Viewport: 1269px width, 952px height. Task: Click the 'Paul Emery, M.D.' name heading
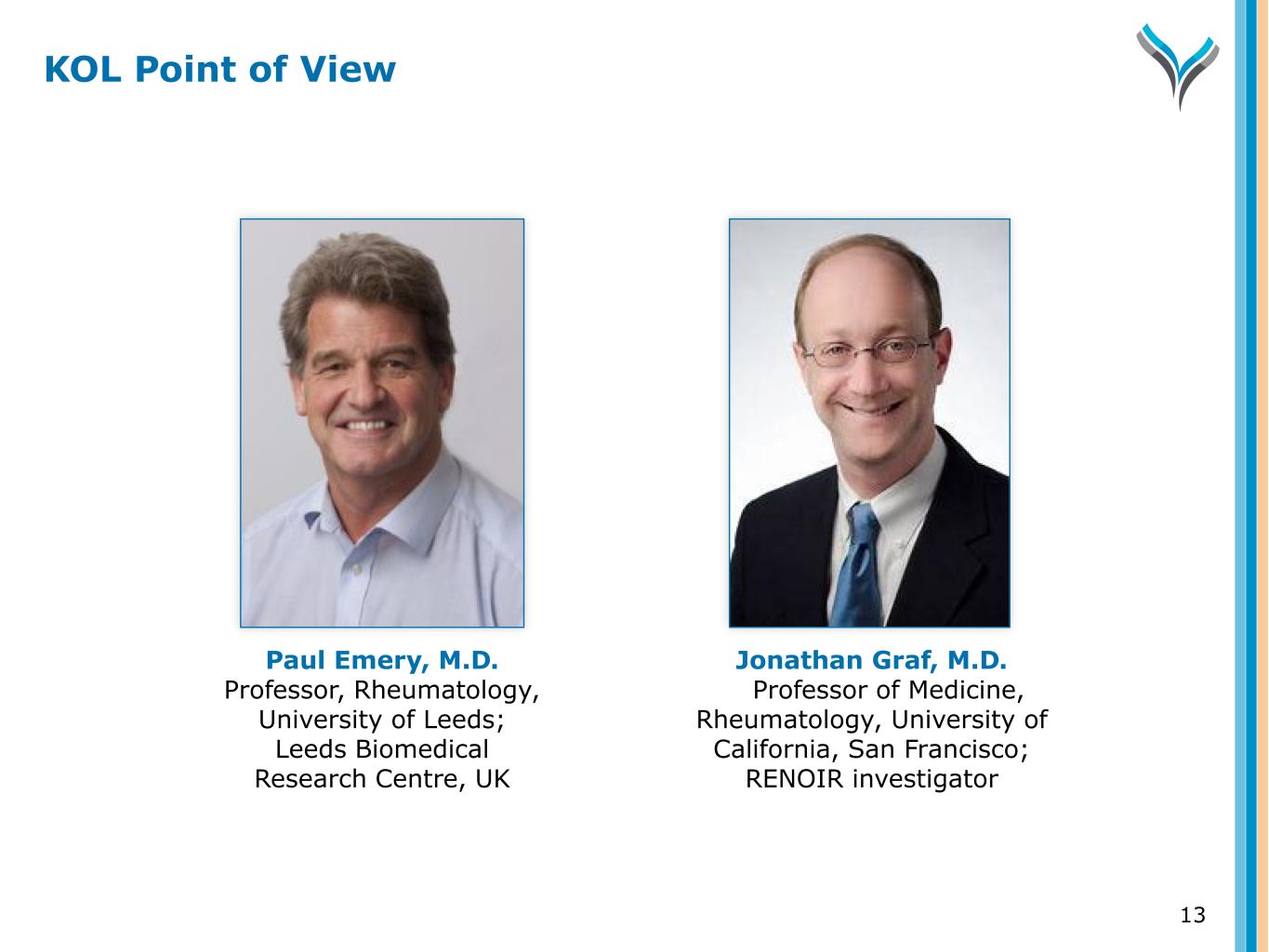(x=382, y=661)
